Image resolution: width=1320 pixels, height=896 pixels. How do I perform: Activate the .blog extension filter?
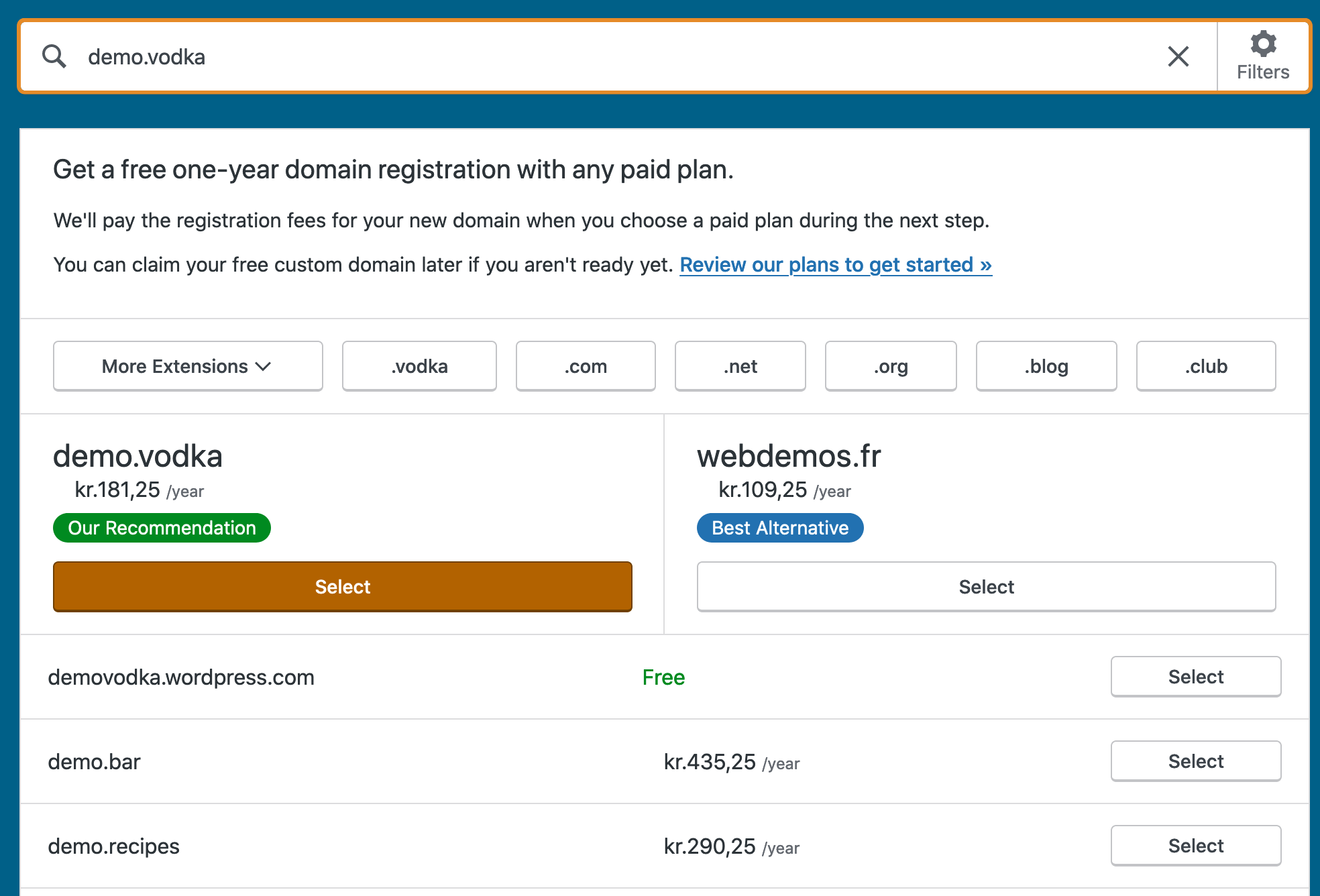pos(1046,366)
